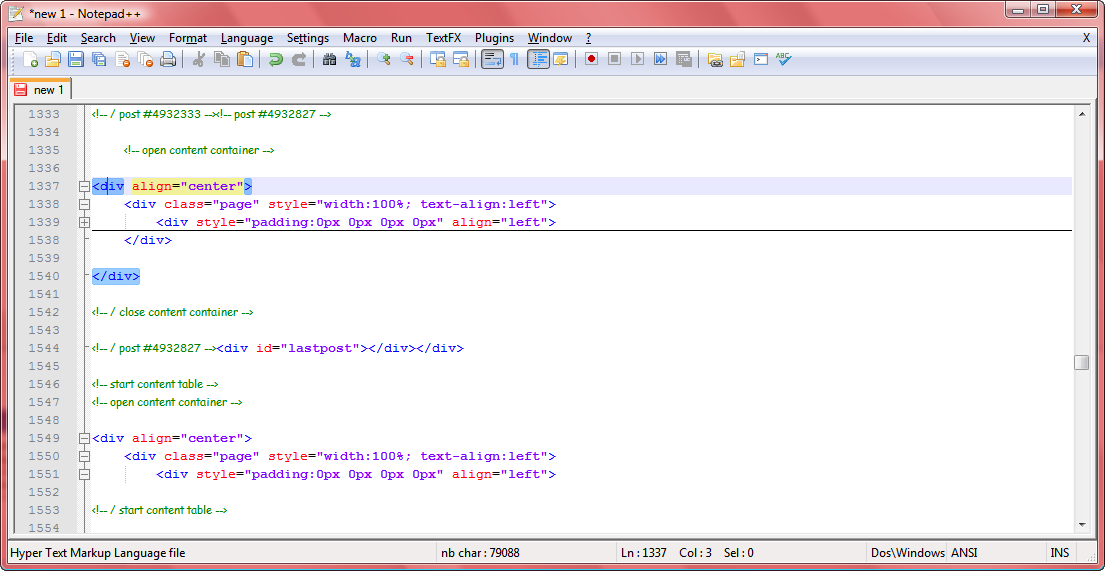The width and height of the screenshot is (1105, 571).
Task: Toggle word wrap toolbar button
Action: tap(492, 60)
